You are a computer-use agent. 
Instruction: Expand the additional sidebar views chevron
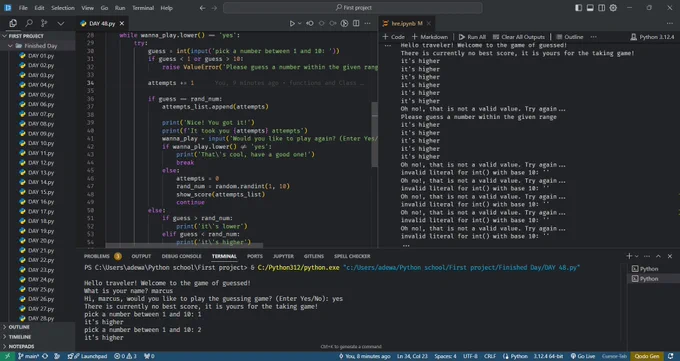pyautogui.click(x=60, y=23)
